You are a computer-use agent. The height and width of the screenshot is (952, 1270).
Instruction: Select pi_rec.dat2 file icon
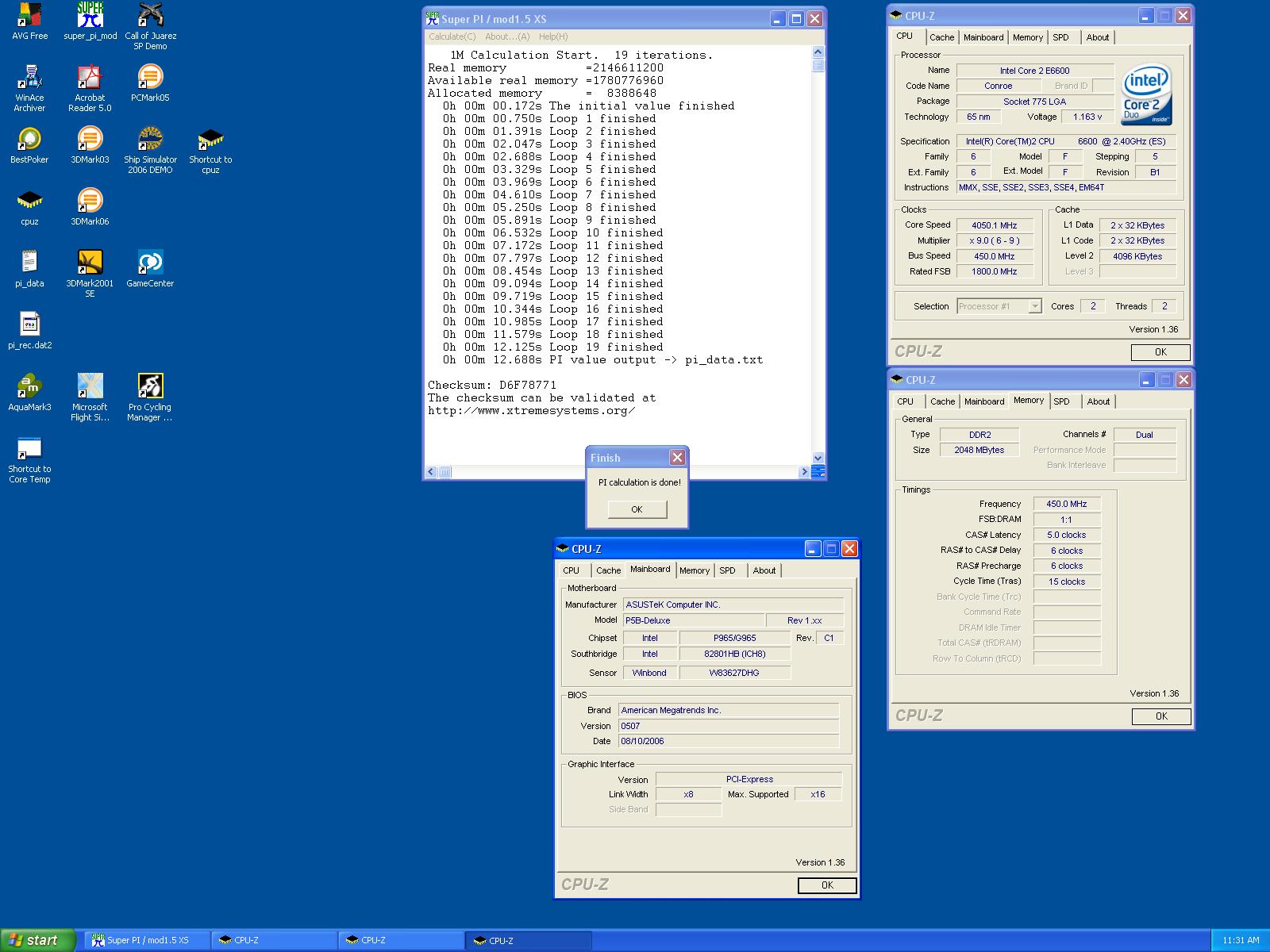pos(29,332)
